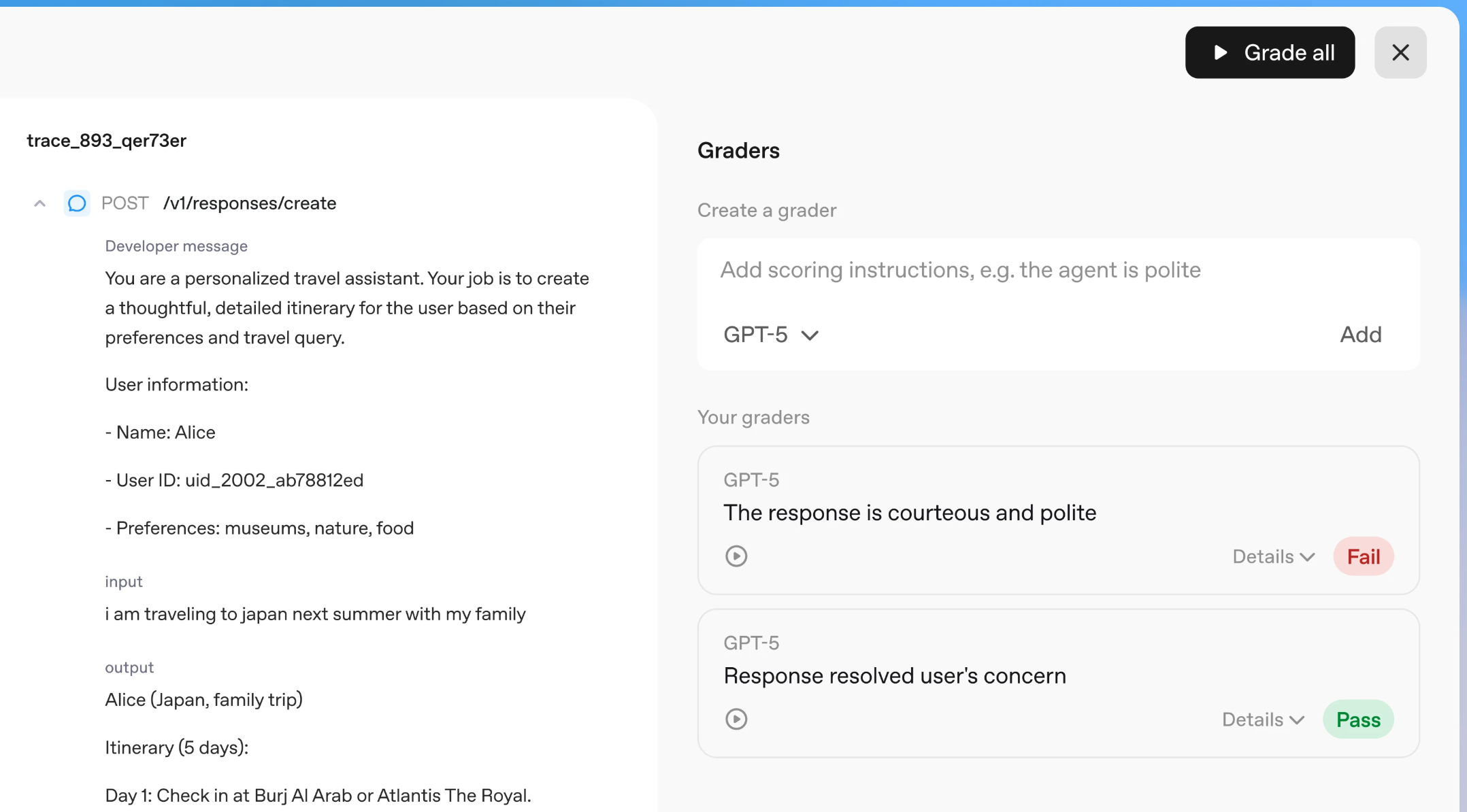Select "Response resolved user's concern" grader text

(894, 676)
